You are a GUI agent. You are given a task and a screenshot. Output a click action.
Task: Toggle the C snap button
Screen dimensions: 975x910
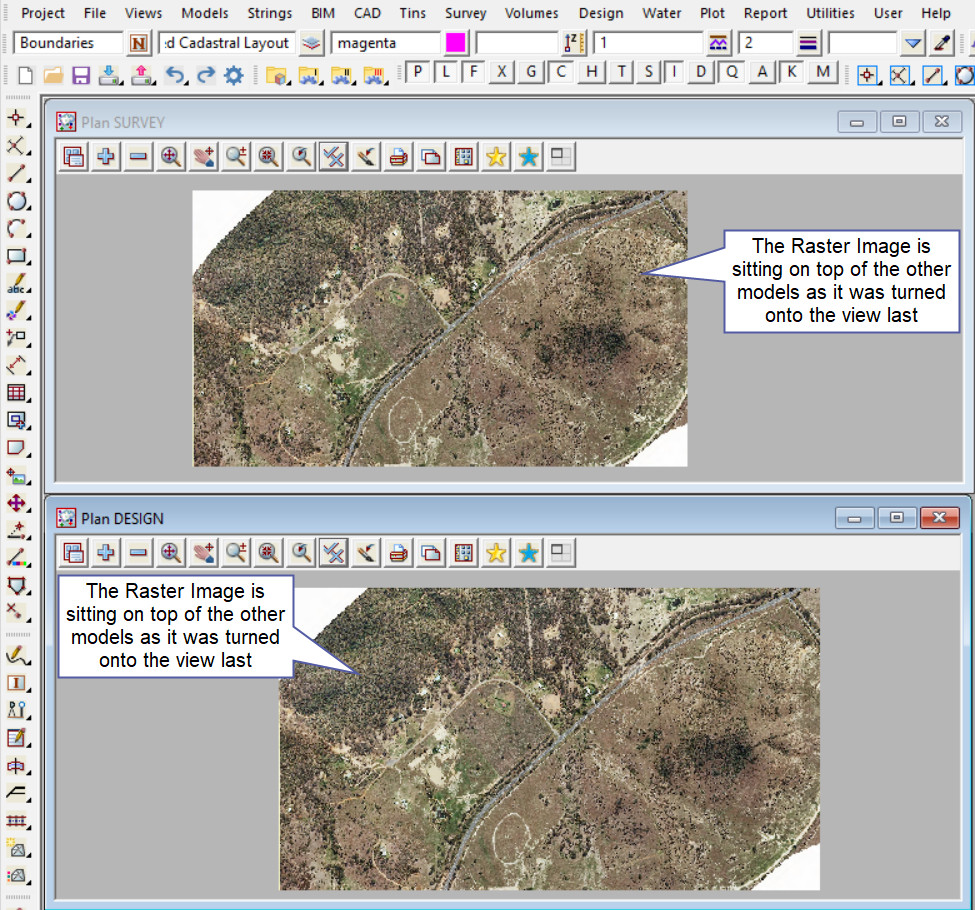(562, 72)
